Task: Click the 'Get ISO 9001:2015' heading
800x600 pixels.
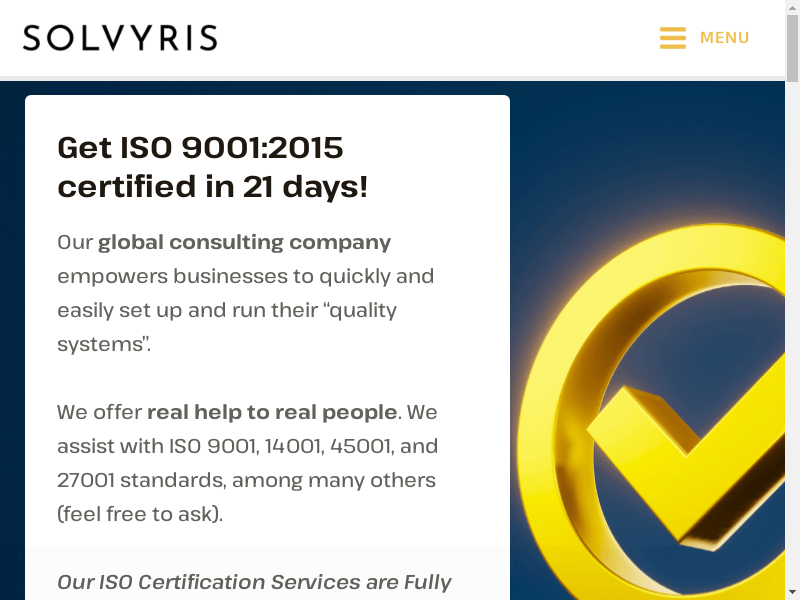Action: 200,148
